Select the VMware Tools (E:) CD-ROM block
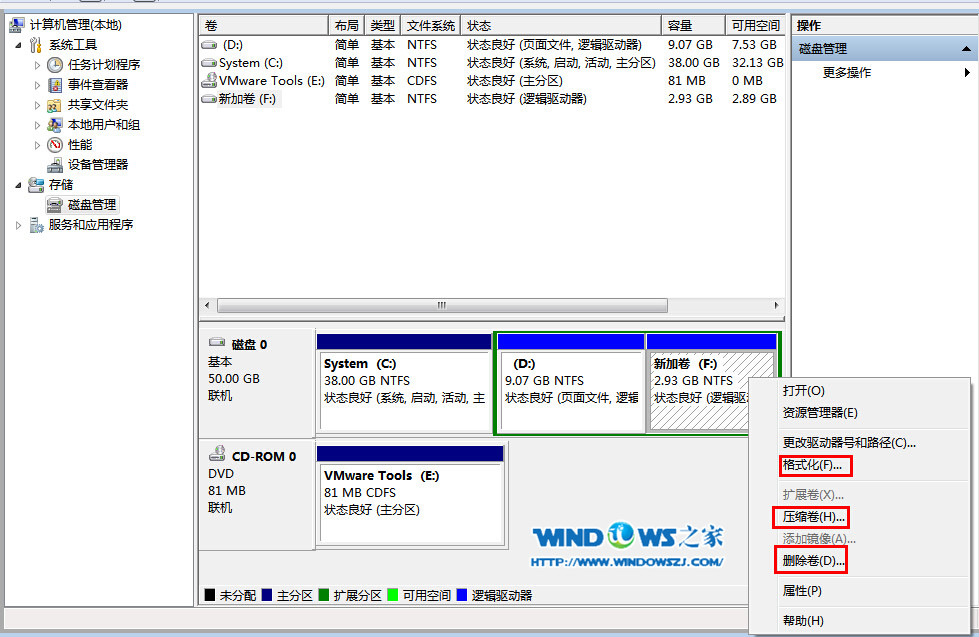 (410, 495)
